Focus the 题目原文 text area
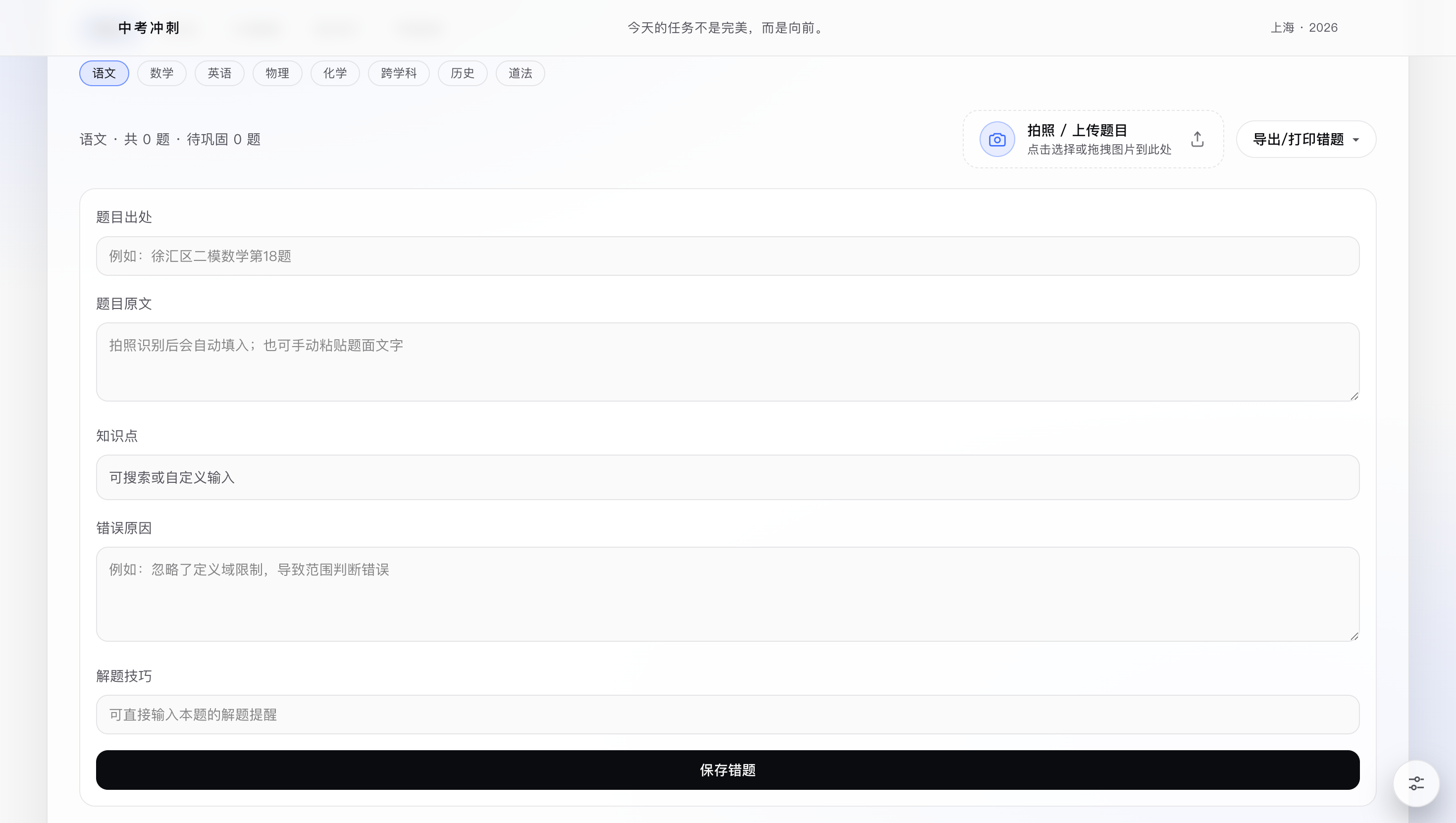The height and width of the screenshot is (823, 1456). (x=728, y=362)
